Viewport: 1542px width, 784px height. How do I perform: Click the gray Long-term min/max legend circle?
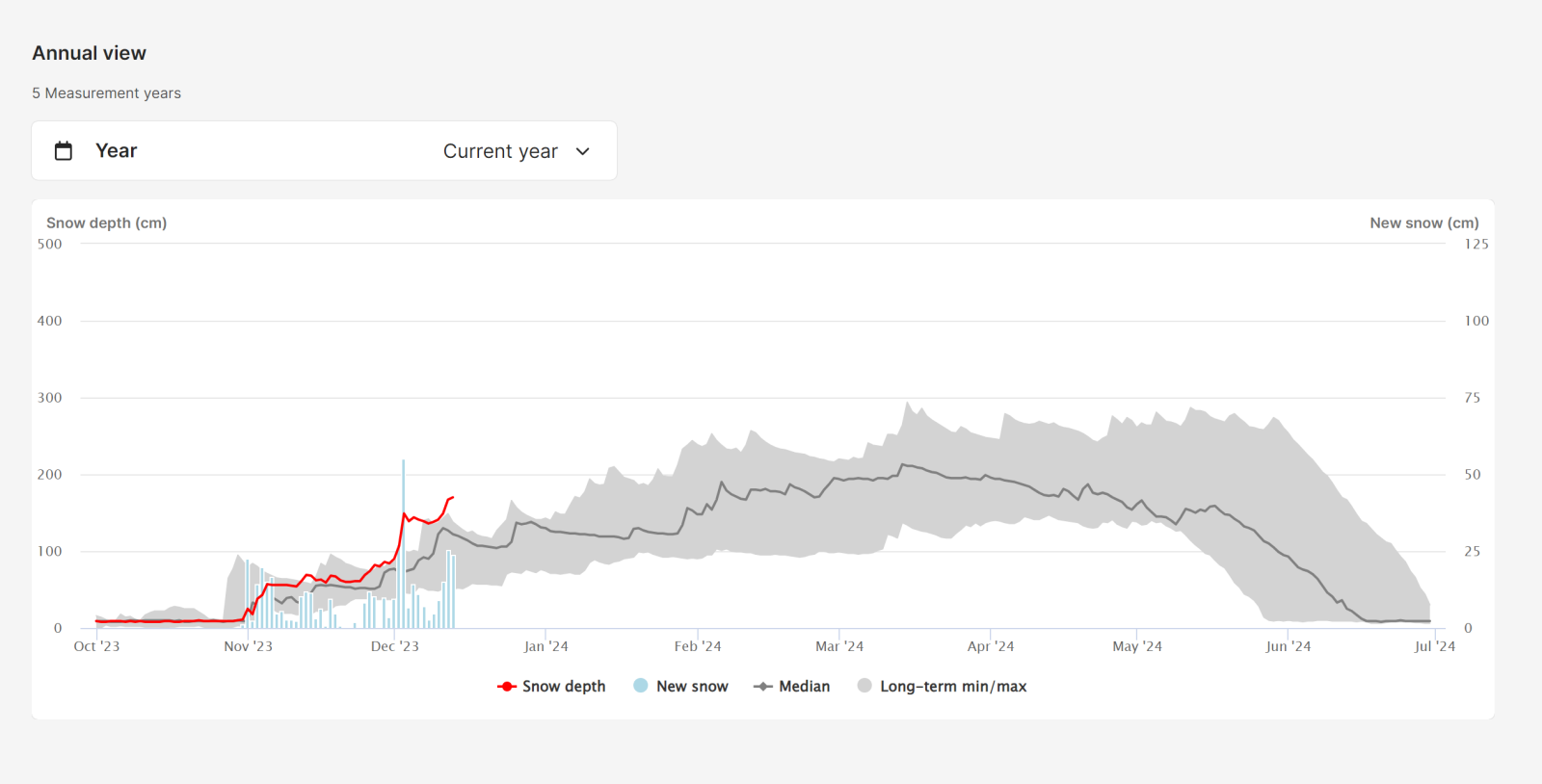coord(864,686)
